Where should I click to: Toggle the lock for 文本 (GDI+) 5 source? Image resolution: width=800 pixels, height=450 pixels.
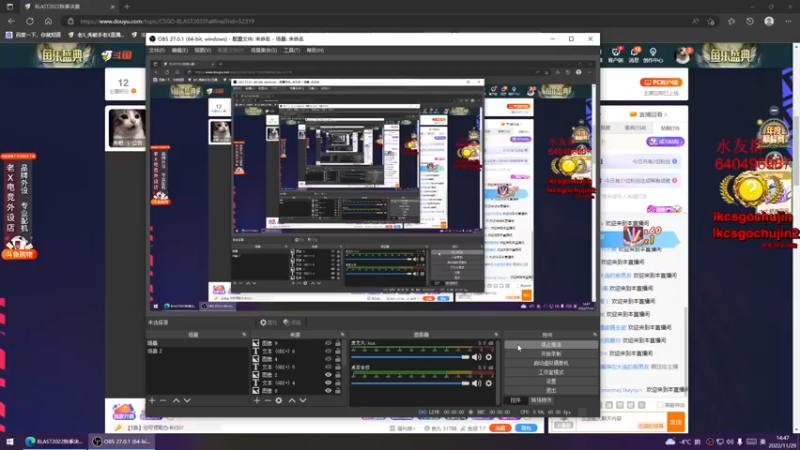click(x=338, y=367)
